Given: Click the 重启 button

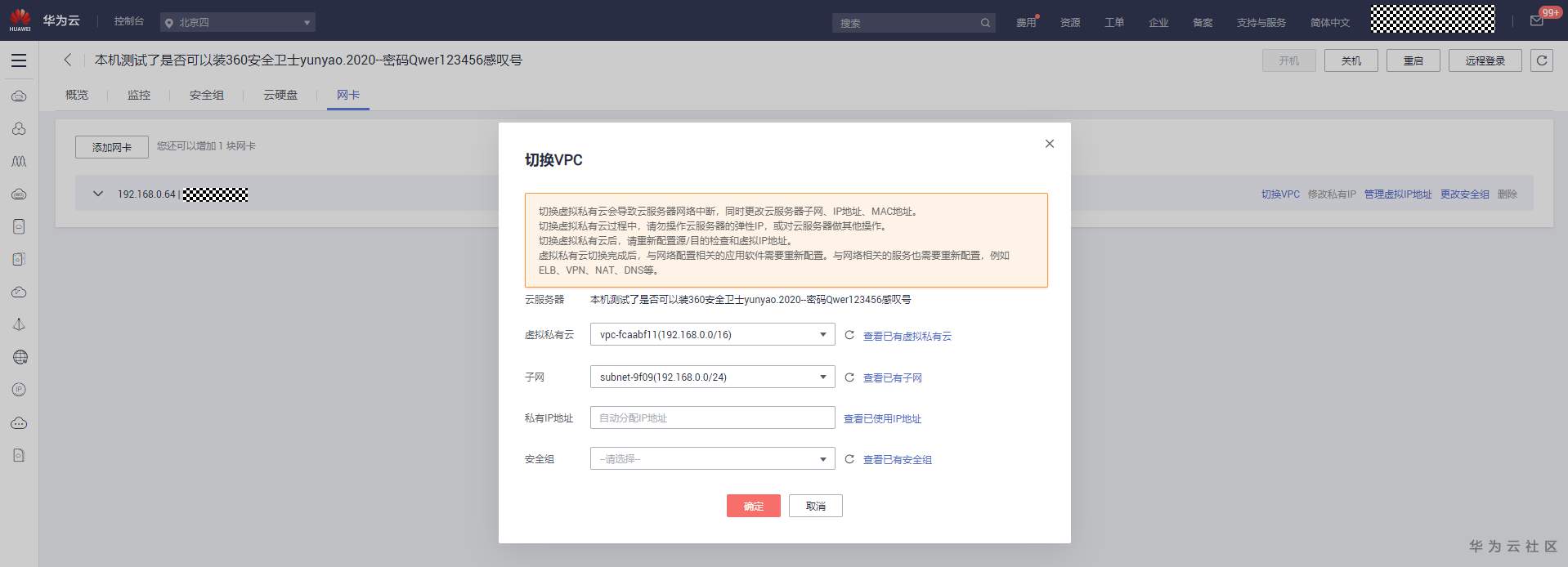Looking at the screenshot, I should tap(1413, 60).
